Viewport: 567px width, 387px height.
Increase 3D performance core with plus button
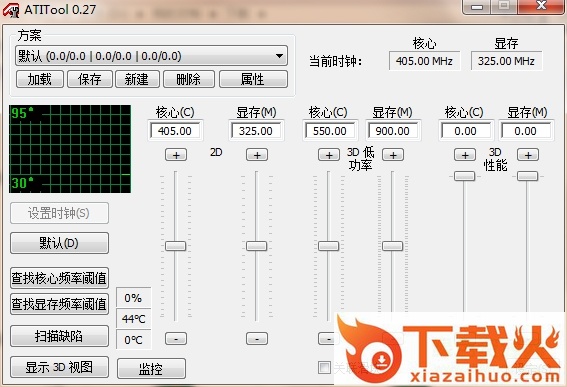[465, 155]
